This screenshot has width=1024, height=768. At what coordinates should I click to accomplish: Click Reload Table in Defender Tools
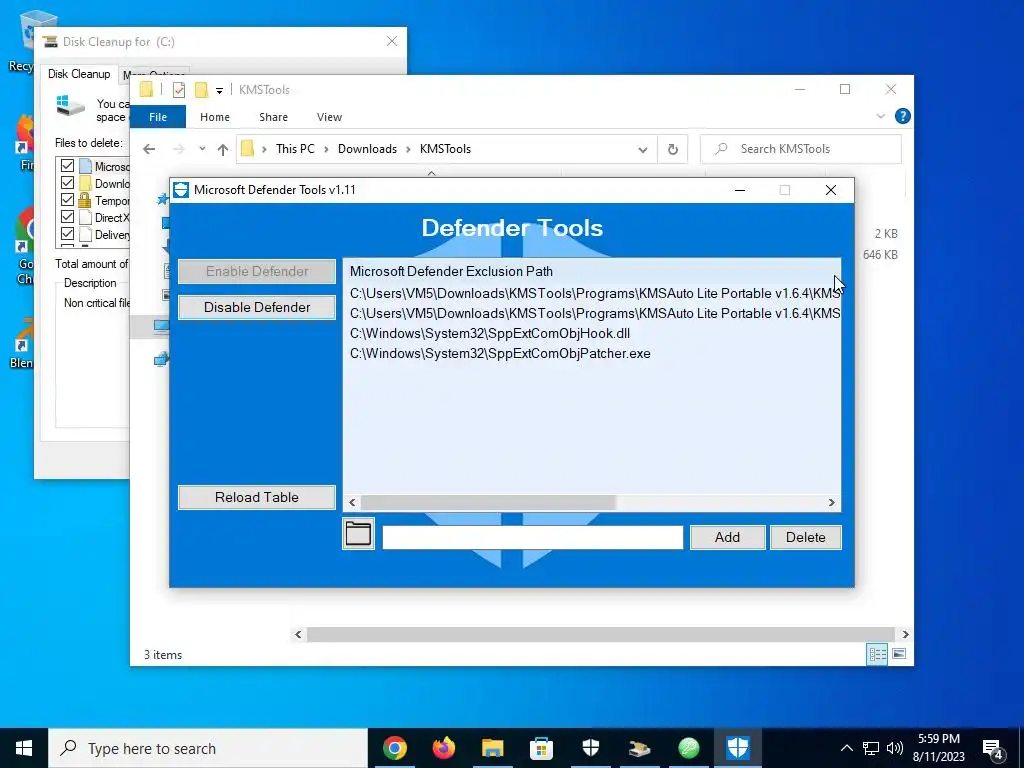click(x=257, y=497)
